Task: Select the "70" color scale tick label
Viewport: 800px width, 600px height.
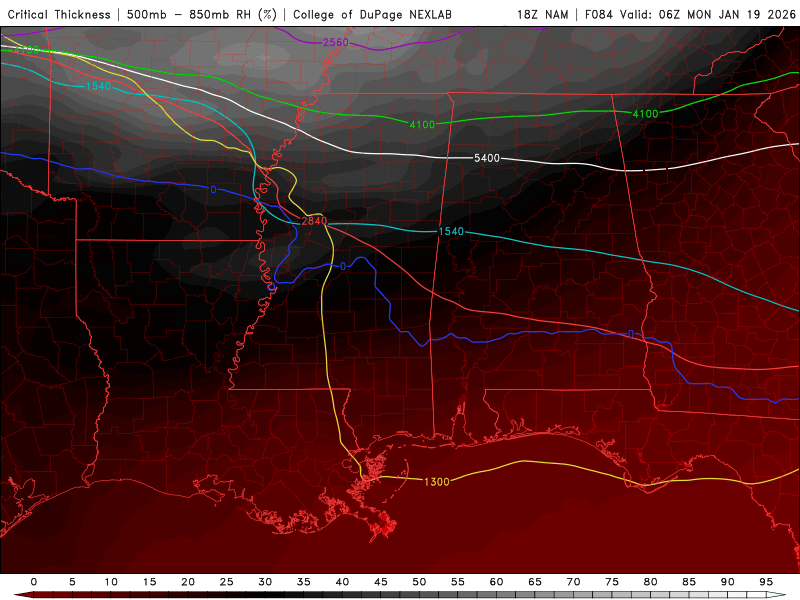Action: click(573, 582)
